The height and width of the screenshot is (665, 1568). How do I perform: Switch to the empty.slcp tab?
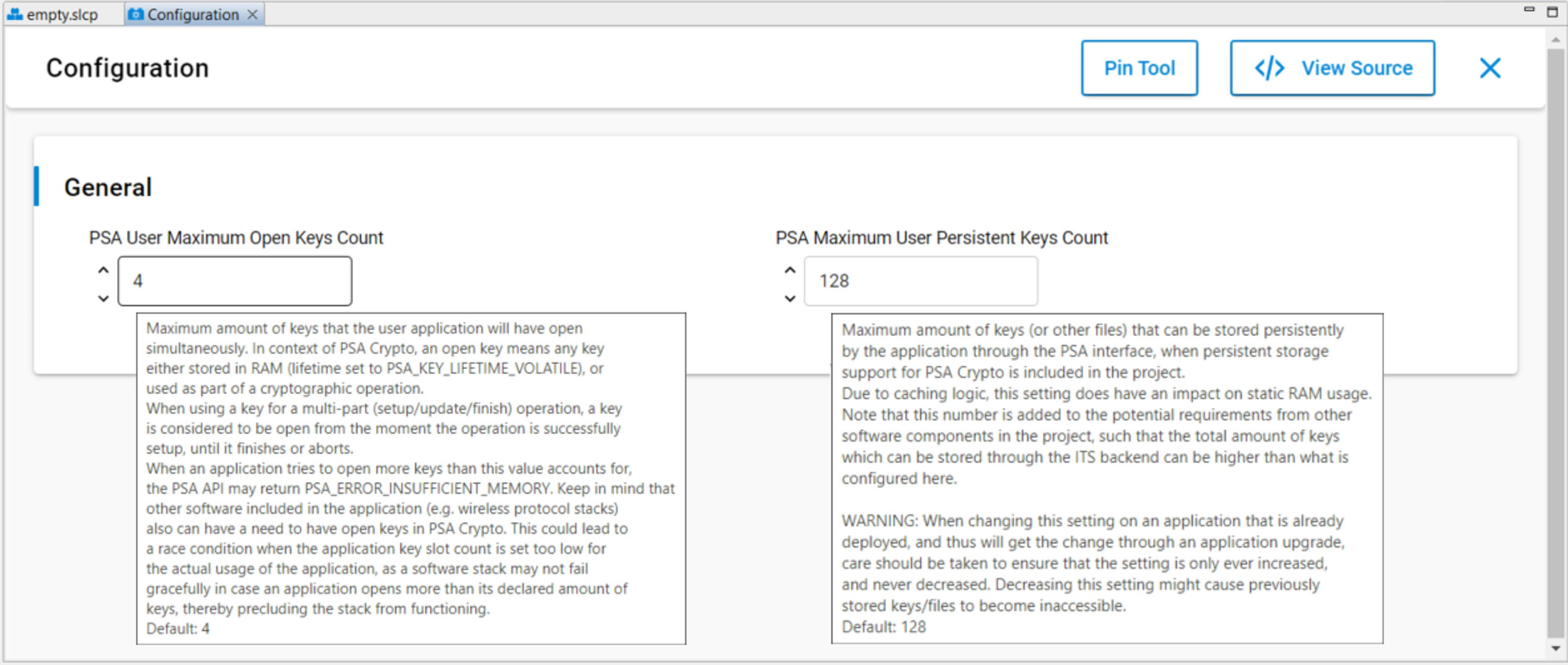point(53,14)
